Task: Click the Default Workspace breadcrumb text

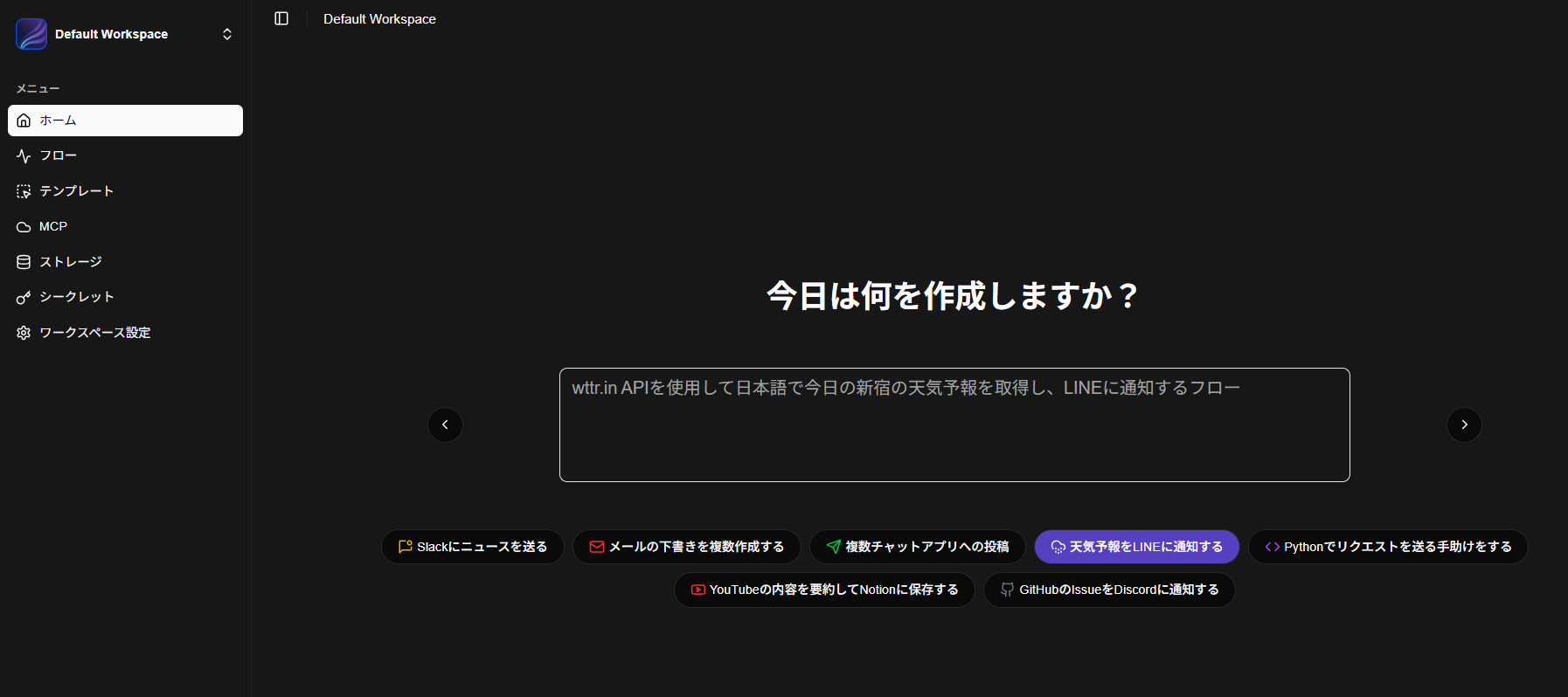Action: click(379, 19)
